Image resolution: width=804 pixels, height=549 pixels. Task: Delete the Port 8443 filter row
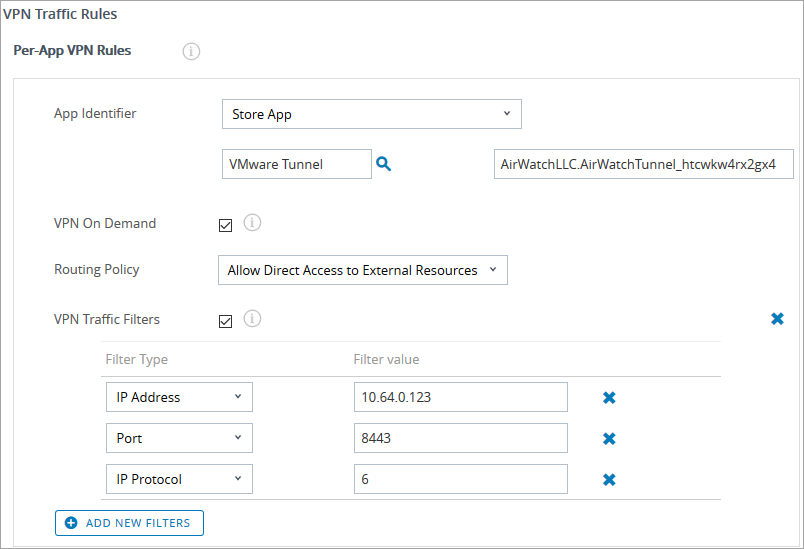tap(609, 438)
